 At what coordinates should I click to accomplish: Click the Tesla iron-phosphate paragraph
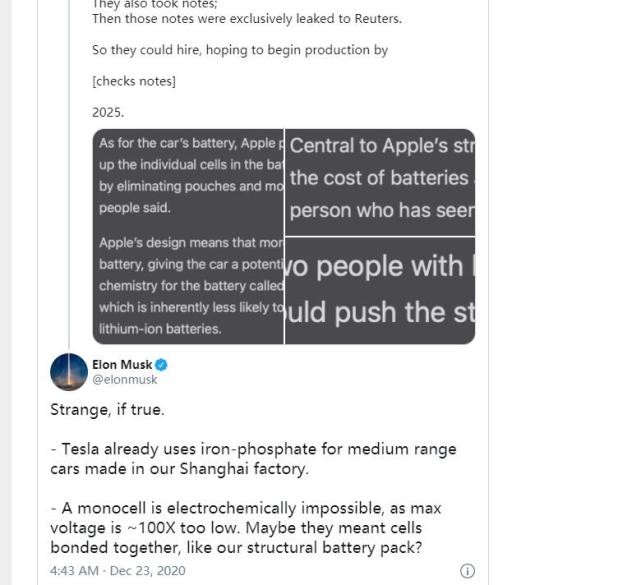(x=253, y=459)
